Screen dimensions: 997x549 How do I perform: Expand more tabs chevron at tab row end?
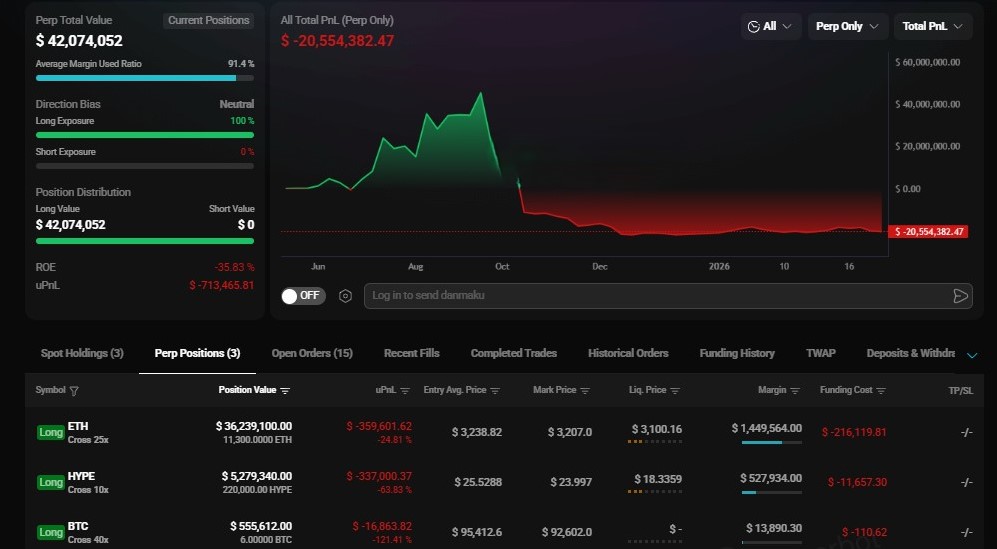click(x=972, y=355)
